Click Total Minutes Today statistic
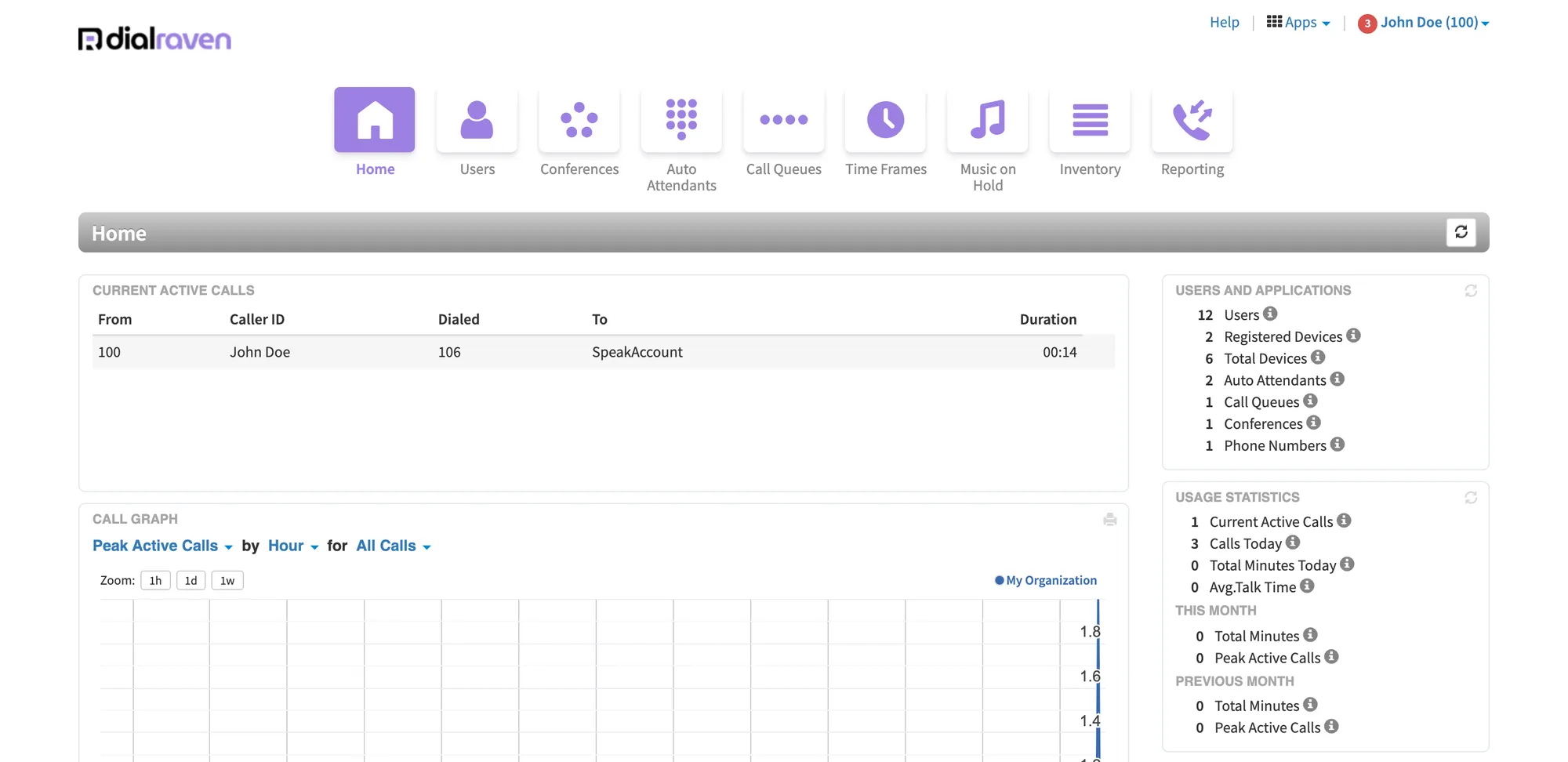Image resolution: width=1568 pixels, height=762 pixels. pos(1272,565)
